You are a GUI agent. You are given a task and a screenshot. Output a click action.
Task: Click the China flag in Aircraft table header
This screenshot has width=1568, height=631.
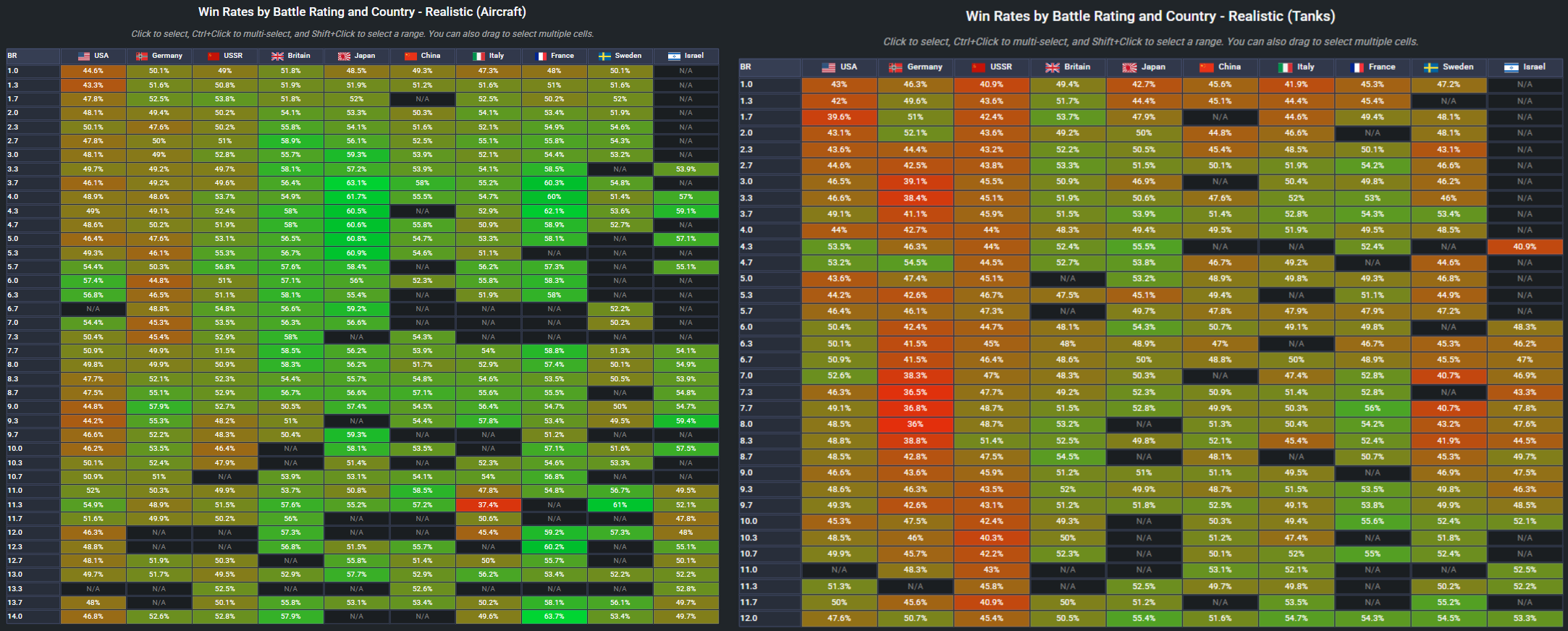(x=410, y=56)
